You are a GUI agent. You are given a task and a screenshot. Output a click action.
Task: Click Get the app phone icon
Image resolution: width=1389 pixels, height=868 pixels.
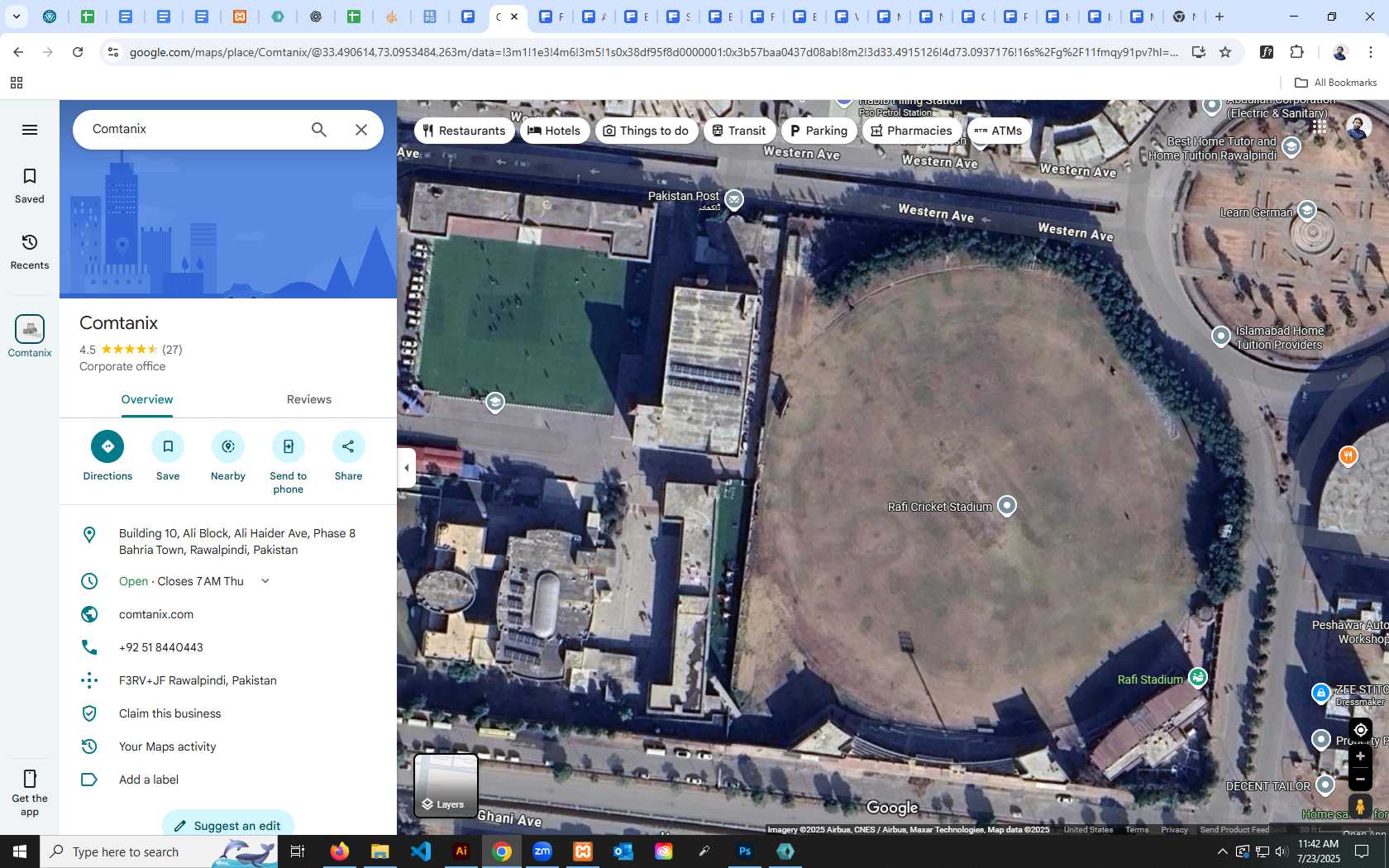coord(30,779)
